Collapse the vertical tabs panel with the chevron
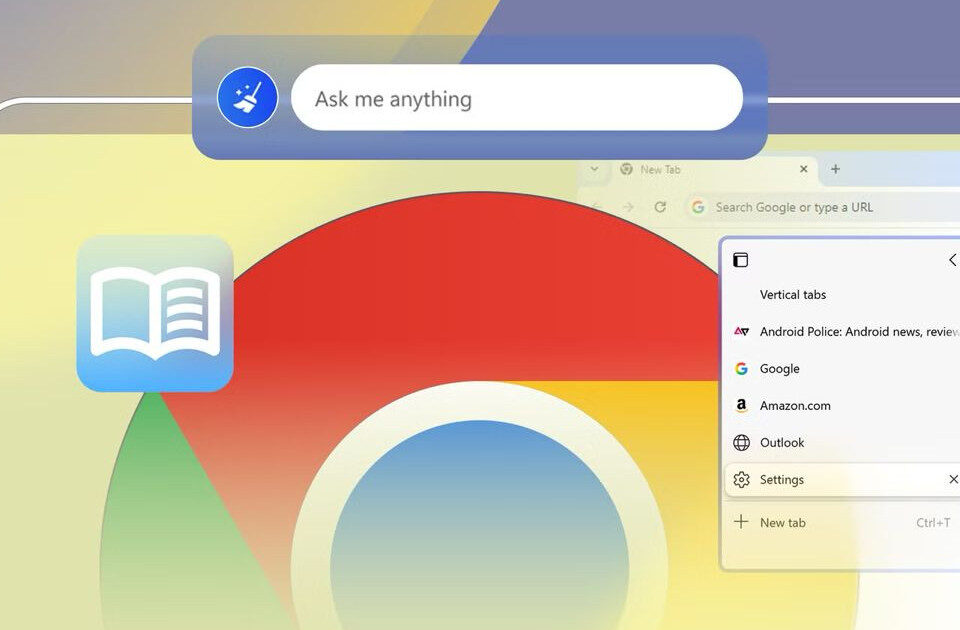 (x=952, y=260)
